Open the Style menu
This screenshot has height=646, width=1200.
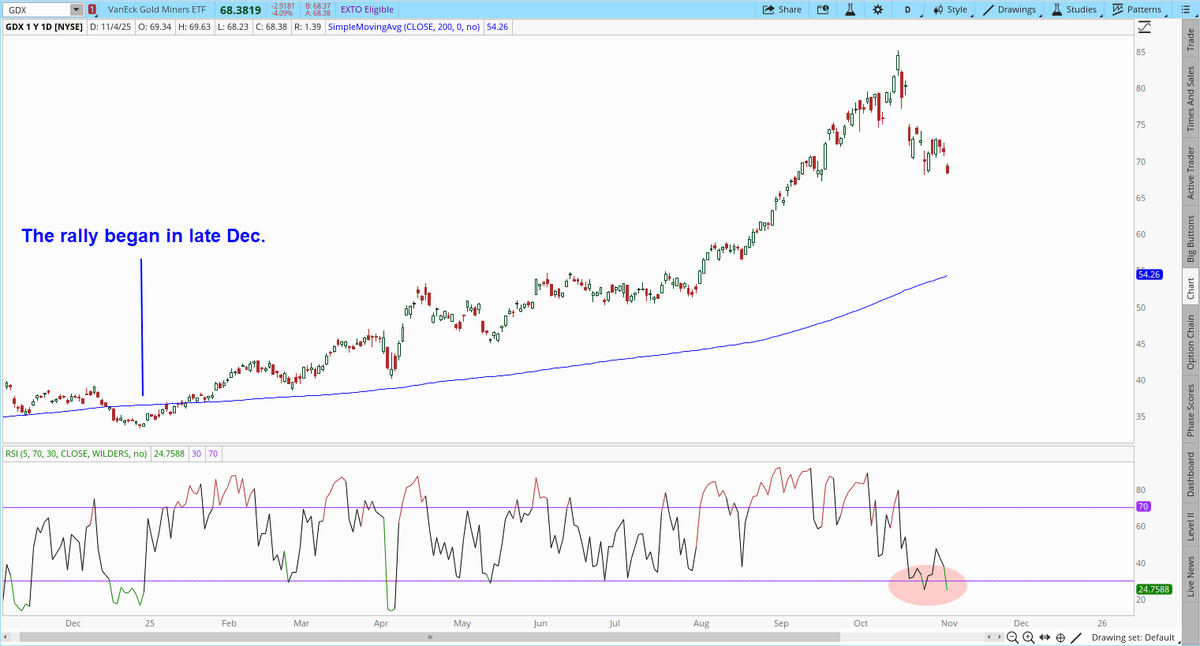pos(950,9)
